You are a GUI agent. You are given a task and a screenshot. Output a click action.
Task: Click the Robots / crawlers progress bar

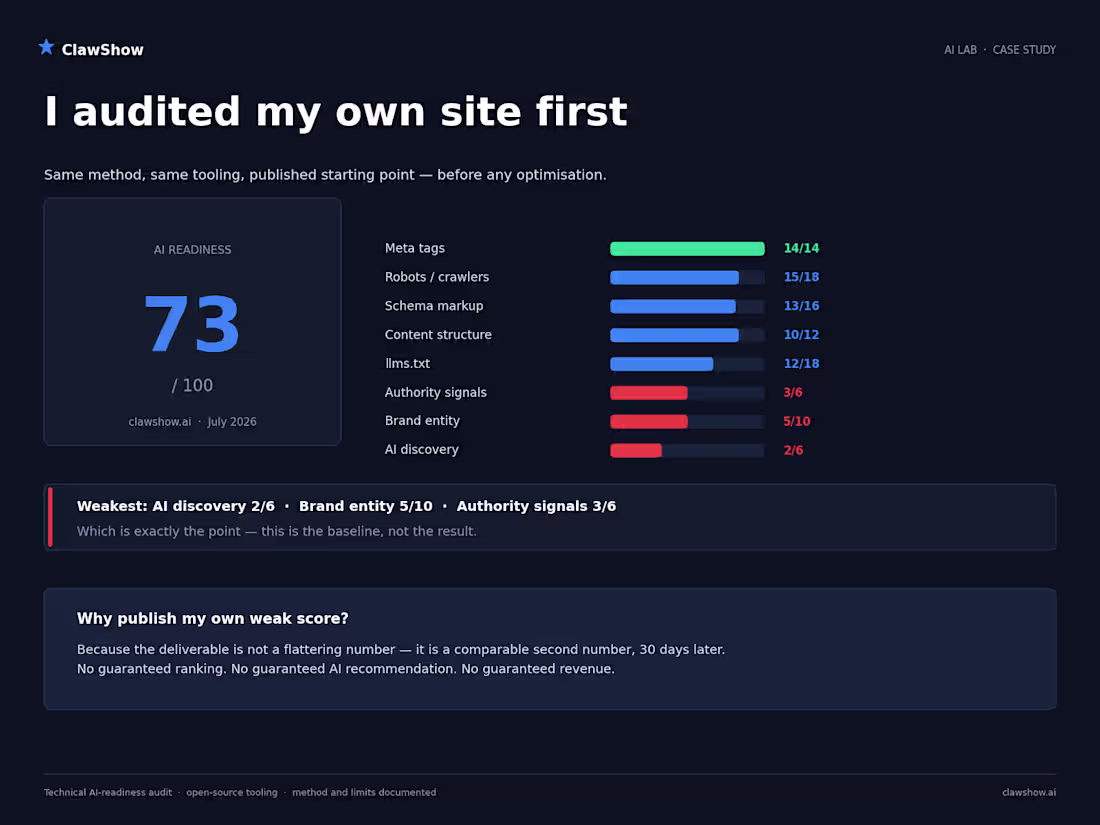pos(687,277)
